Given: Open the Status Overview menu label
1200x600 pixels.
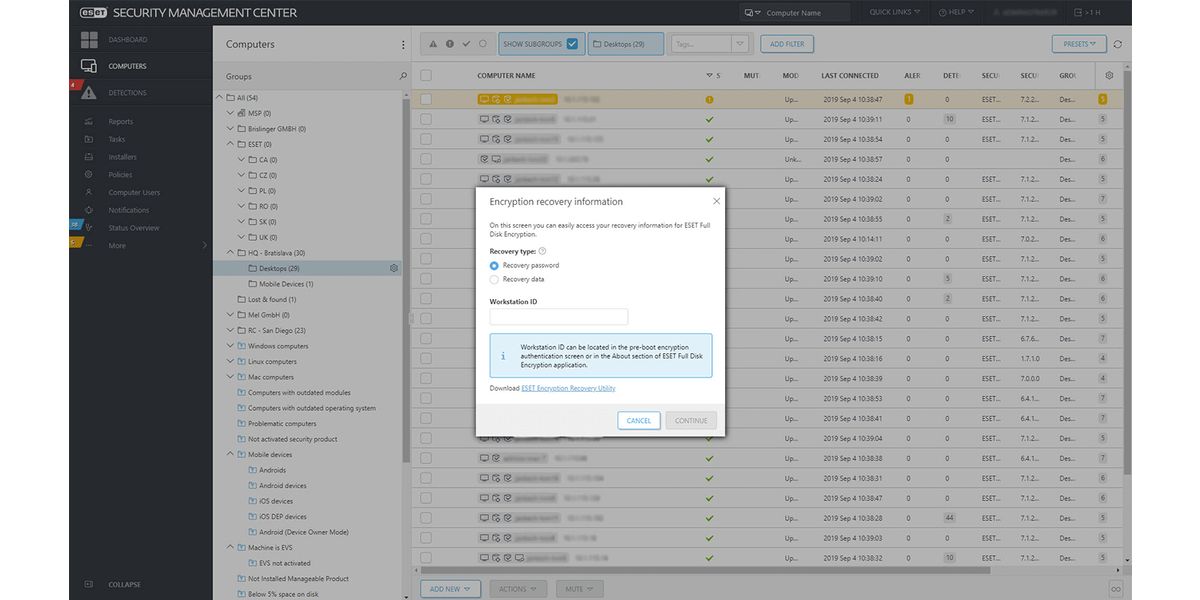Looking at the screenshot, I should pyautogui.click(x=134, y=228).
